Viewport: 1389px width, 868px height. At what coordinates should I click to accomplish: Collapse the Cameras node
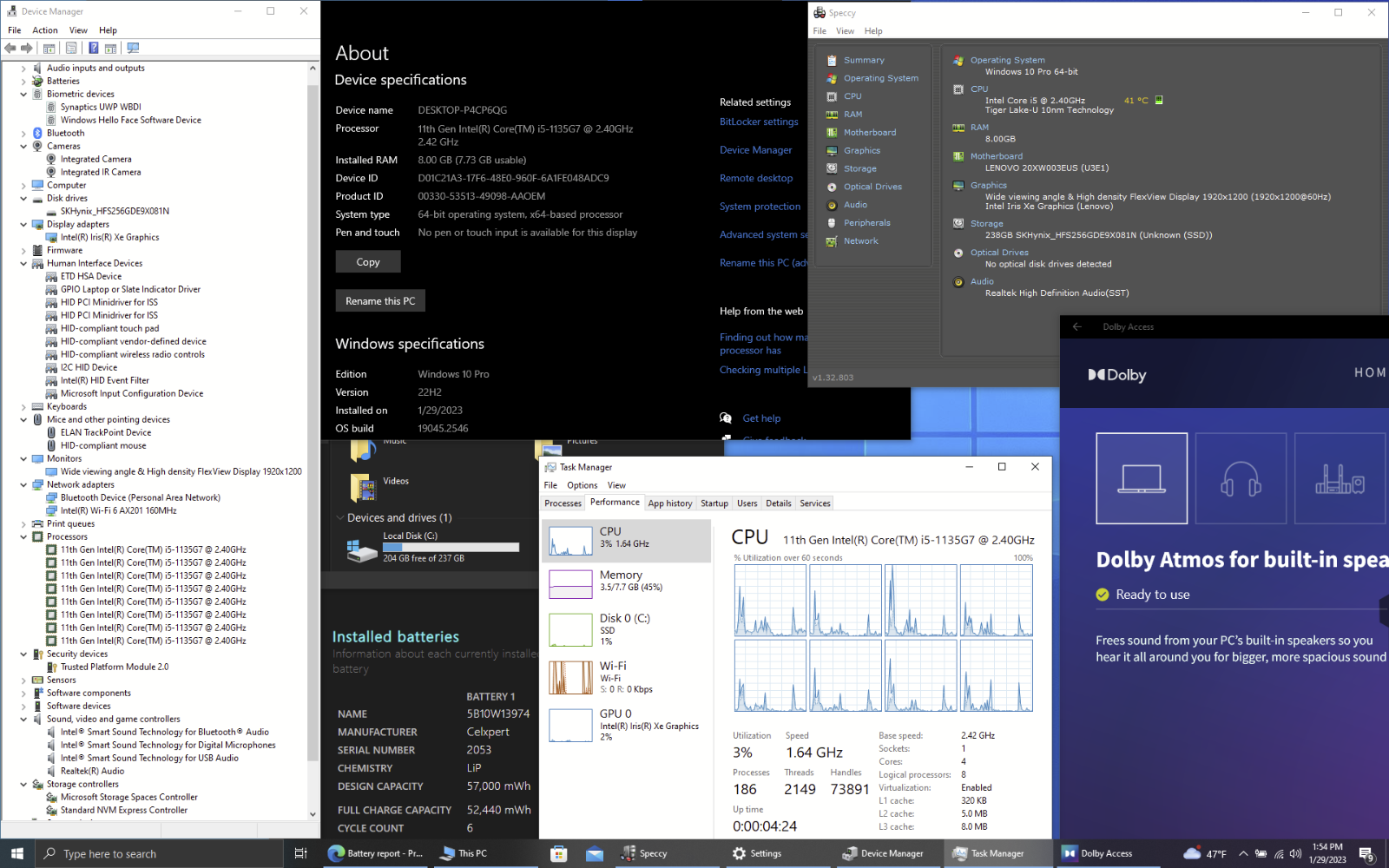23,146
